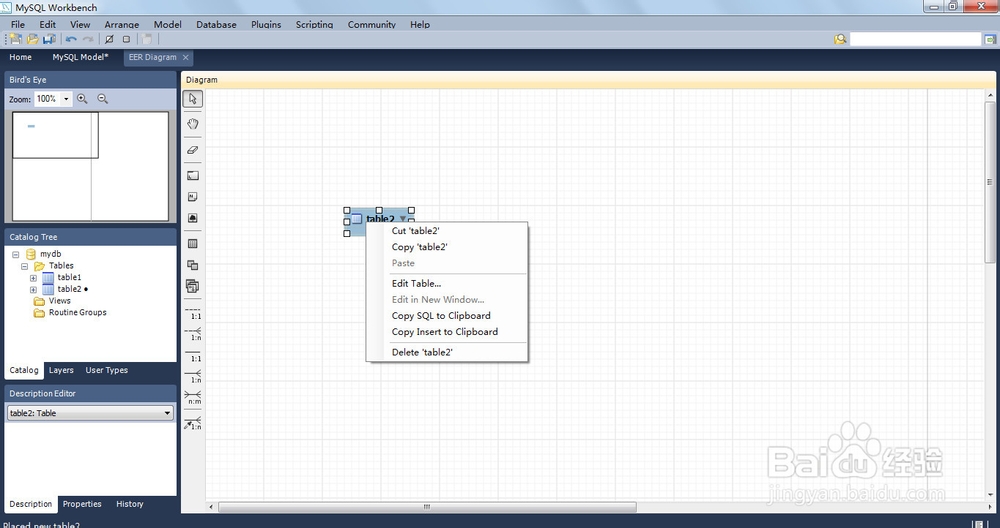
Task: Open the Arrange menu
Action: (121, 24)
